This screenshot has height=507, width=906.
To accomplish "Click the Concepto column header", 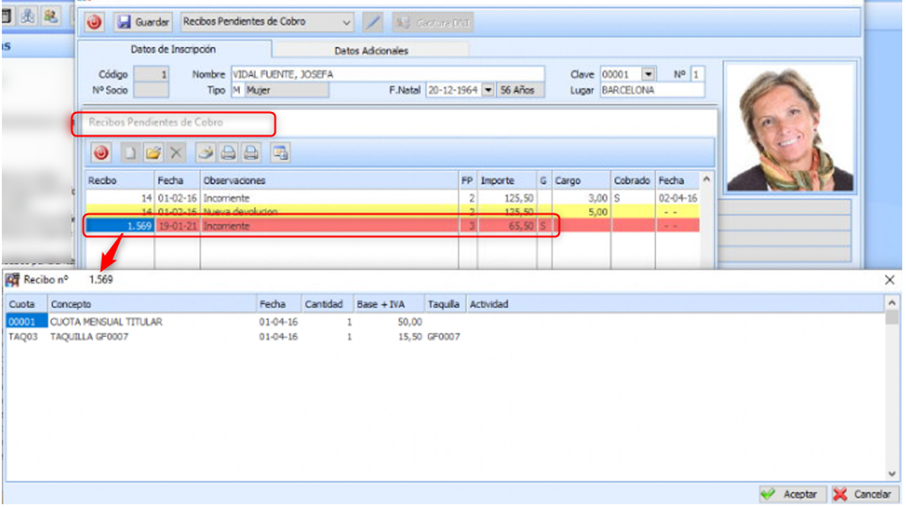I will pyautogui.click(x=150, y=303).
